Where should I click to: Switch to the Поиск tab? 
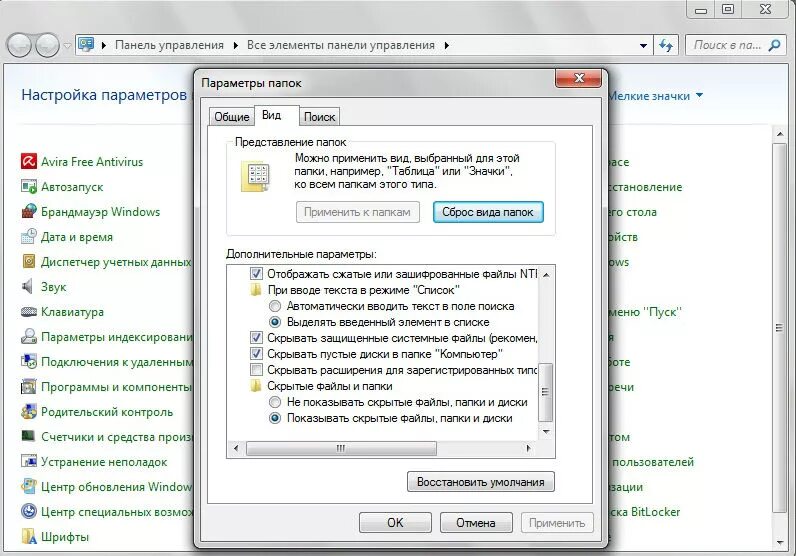pyautogui.click(x=319, y=117)
